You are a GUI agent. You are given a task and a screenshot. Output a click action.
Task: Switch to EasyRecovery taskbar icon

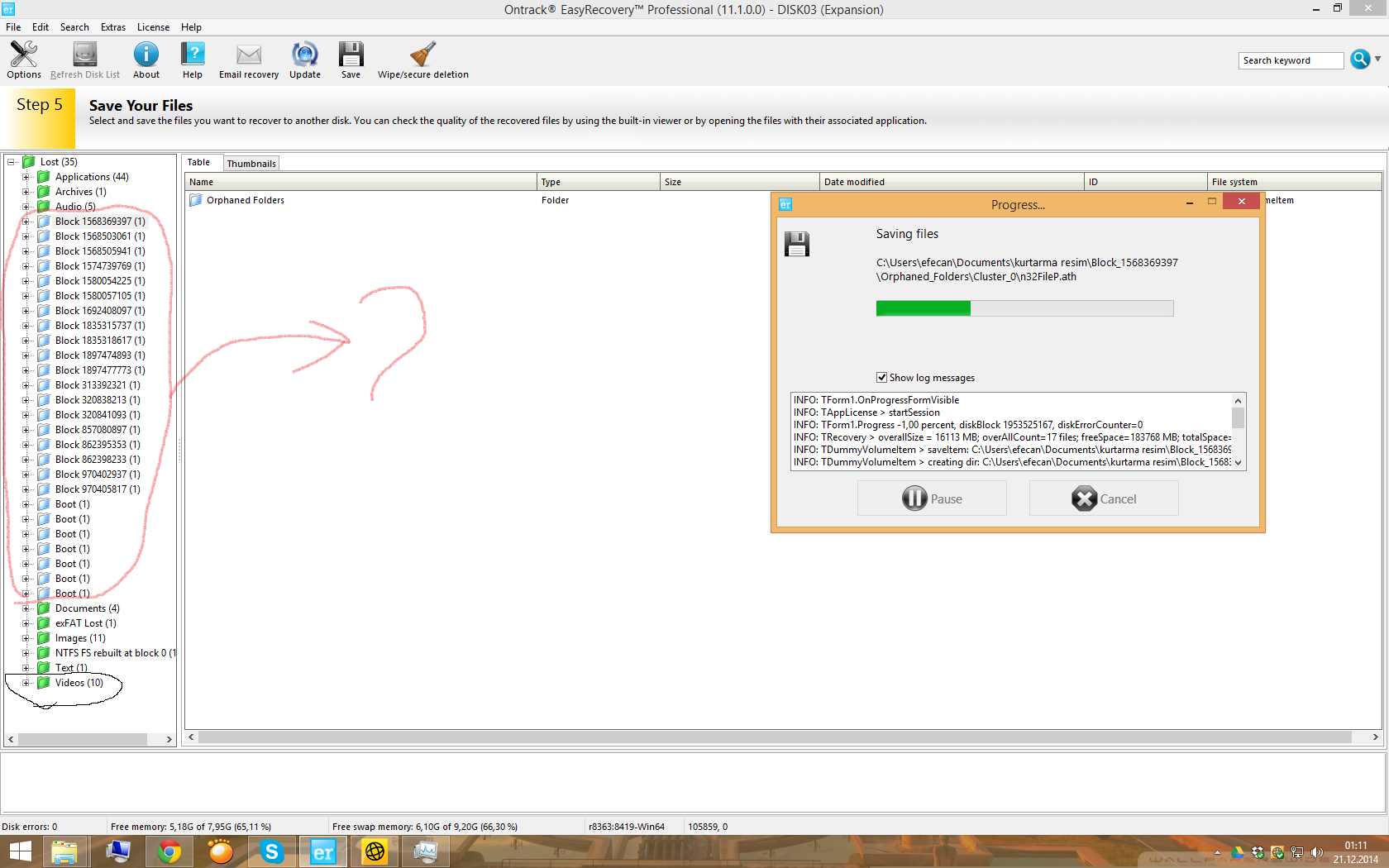coord(323,851)
